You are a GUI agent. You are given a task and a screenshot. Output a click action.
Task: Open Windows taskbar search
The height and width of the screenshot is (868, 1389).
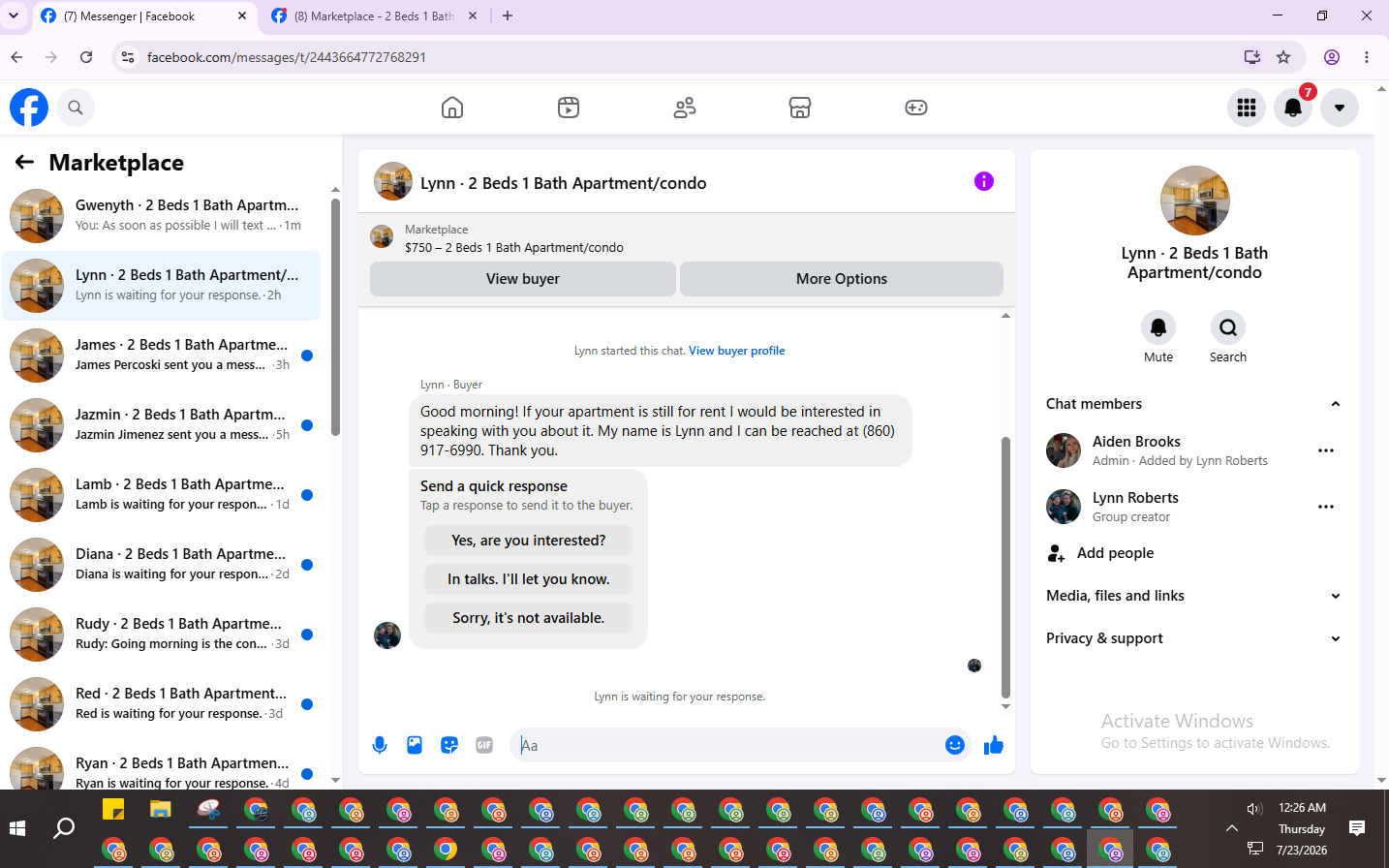pyautogui.click(x=64, y=828)
